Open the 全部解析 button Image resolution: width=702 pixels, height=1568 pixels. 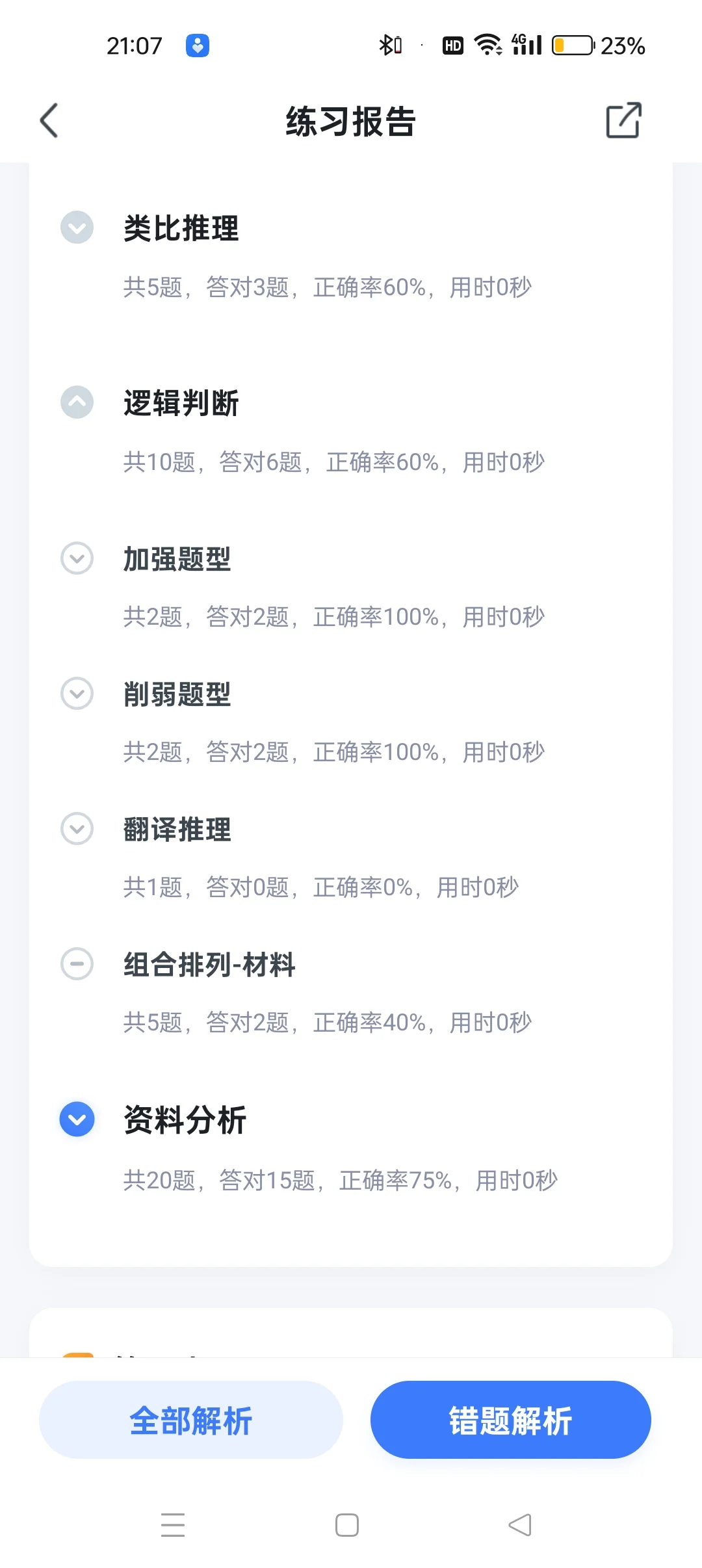coord(191,1420)
